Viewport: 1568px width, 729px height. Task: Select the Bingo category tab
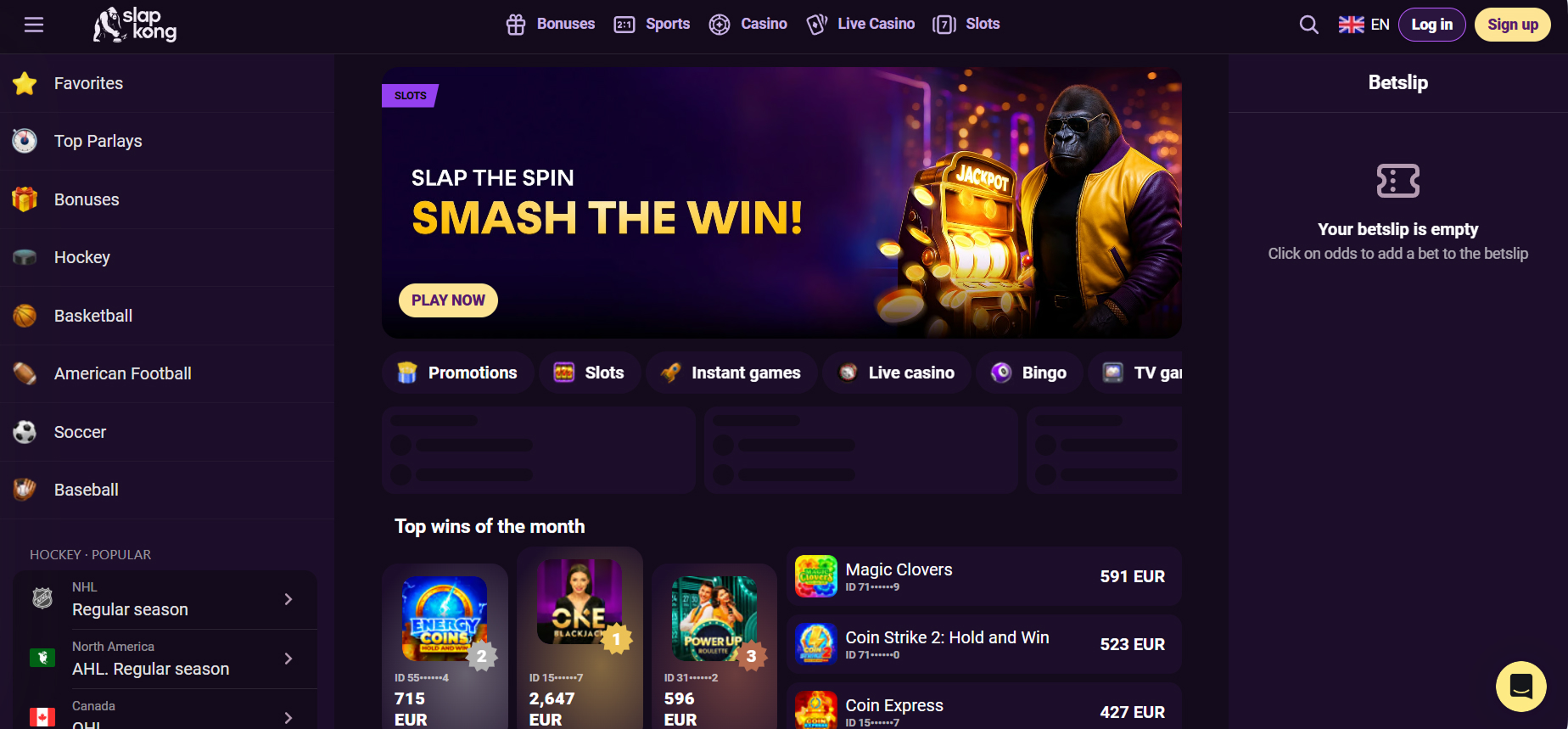[1029, 373]
